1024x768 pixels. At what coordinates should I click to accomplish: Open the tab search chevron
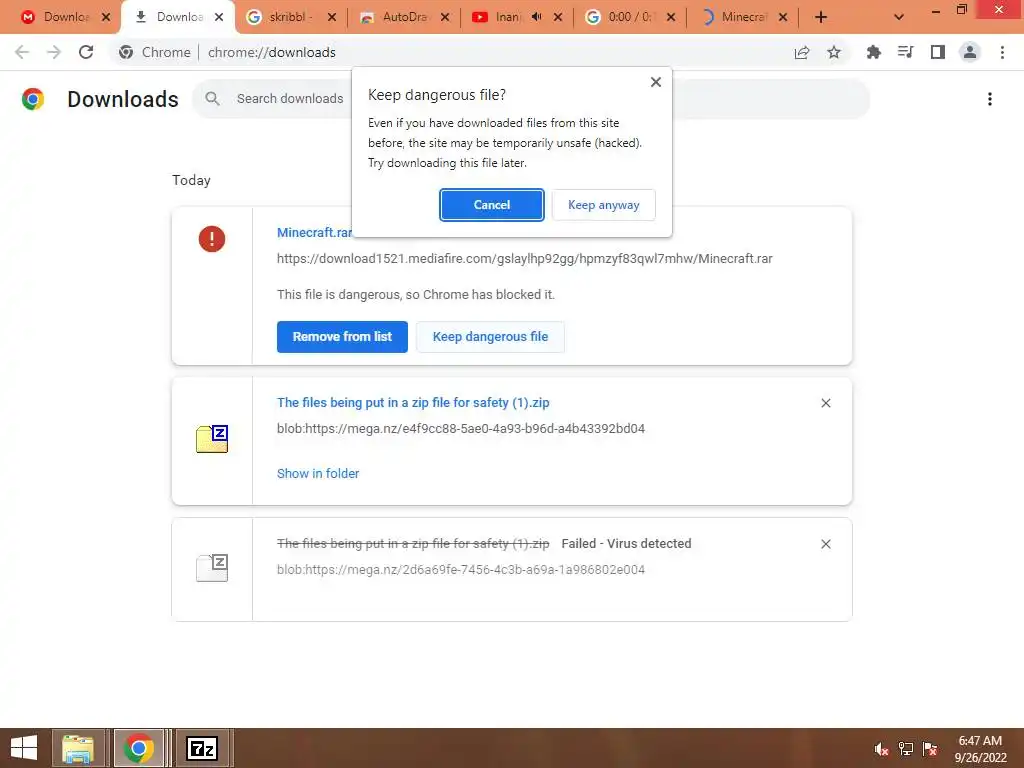[899, 17]
